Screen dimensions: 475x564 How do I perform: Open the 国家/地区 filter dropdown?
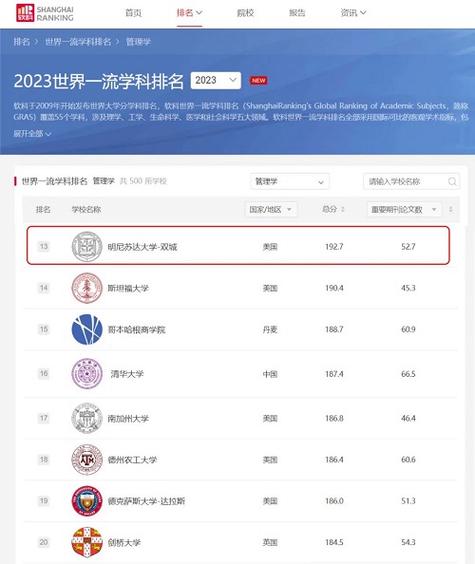270,210
